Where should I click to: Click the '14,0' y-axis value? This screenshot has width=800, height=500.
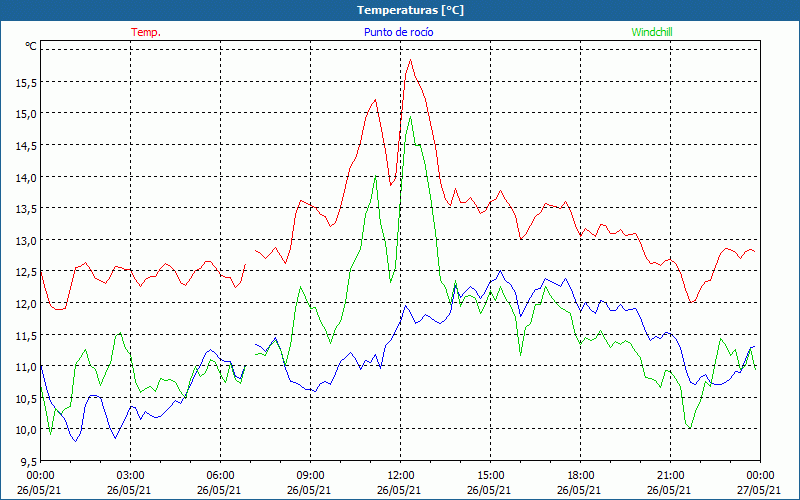(26, 179)
